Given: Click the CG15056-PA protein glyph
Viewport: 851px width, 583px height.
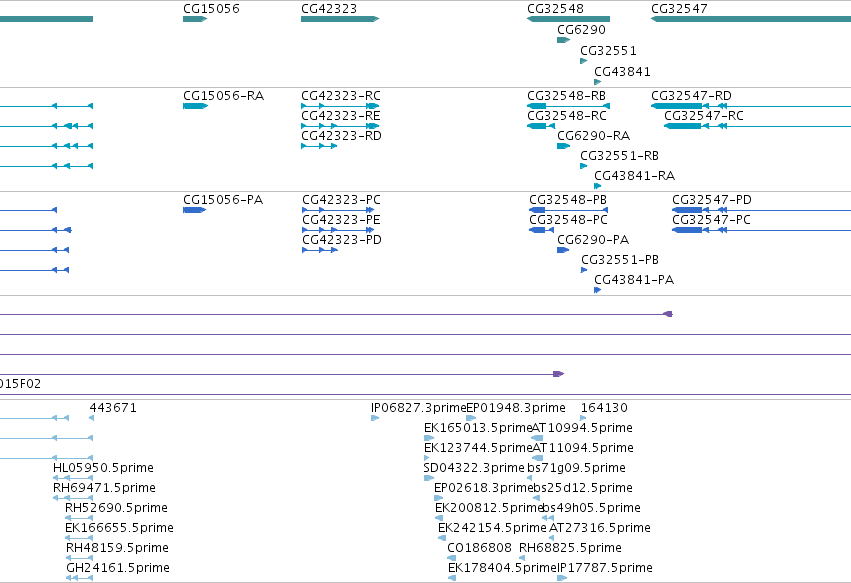Looking at the screenshot, I should click(194, 210).
